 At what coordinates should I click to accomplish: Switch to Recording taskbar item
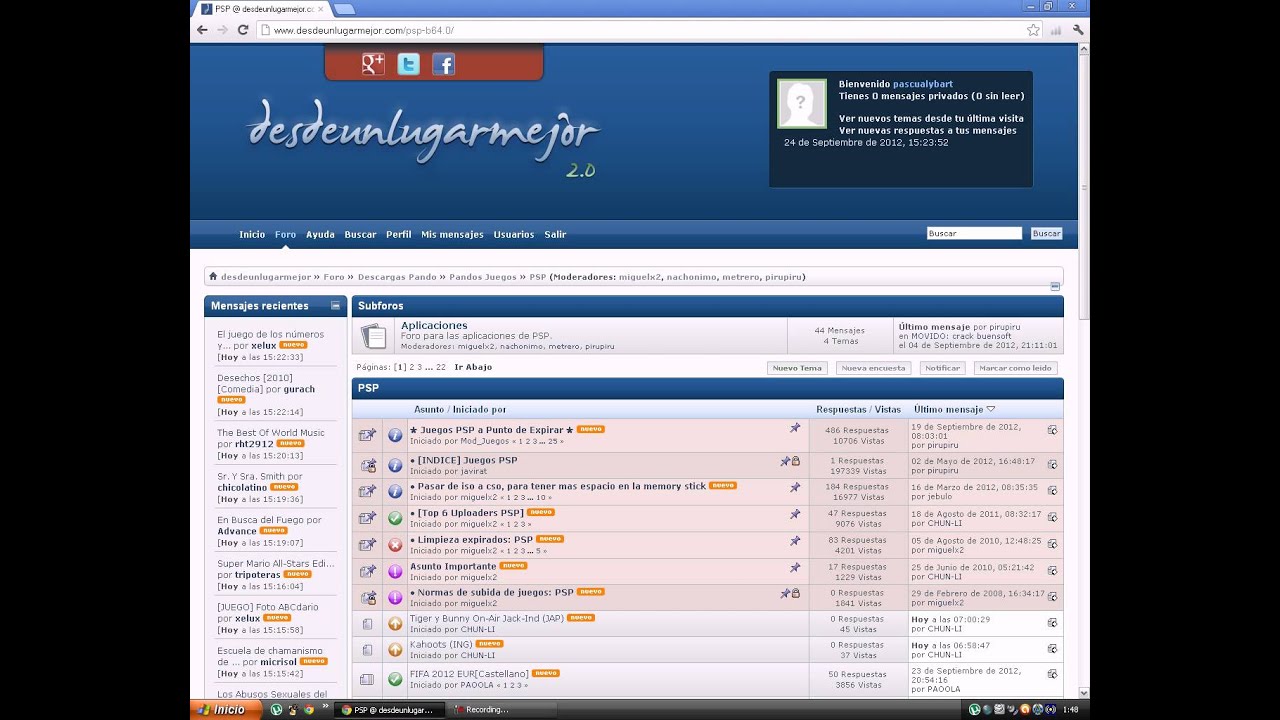click(500, 710)
